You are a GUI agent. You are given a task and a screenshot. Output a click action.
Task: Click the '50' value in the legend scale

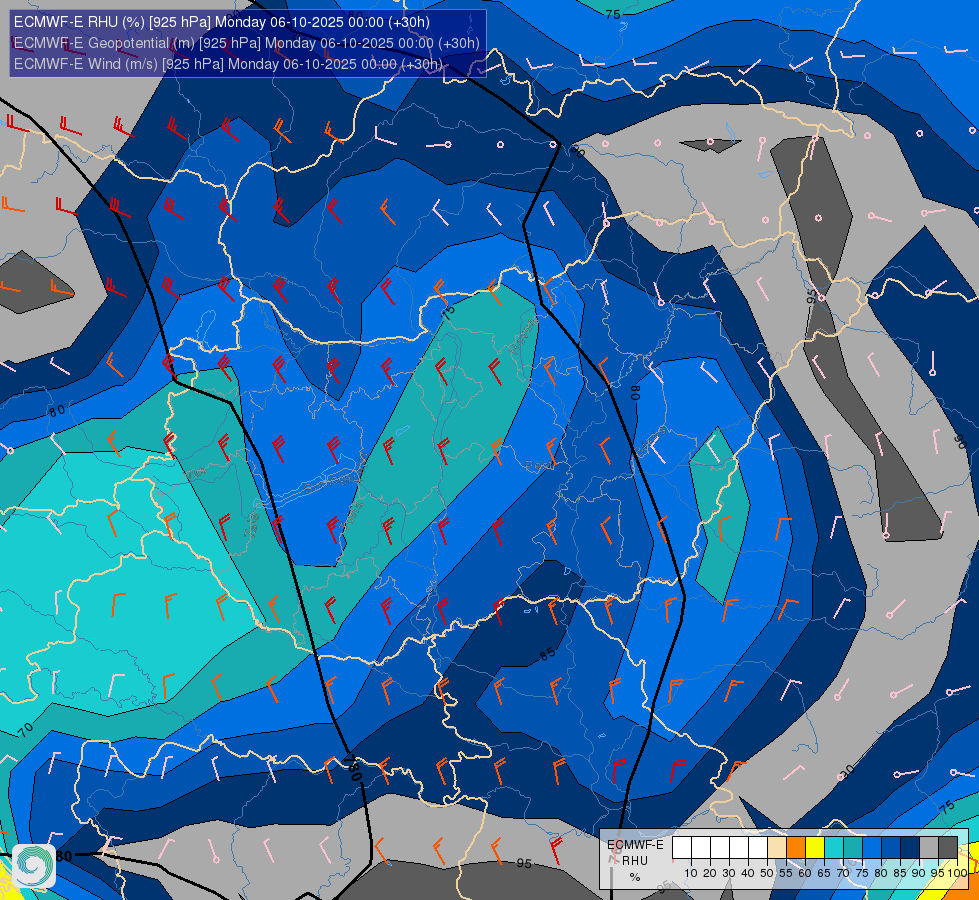(767, 873)
